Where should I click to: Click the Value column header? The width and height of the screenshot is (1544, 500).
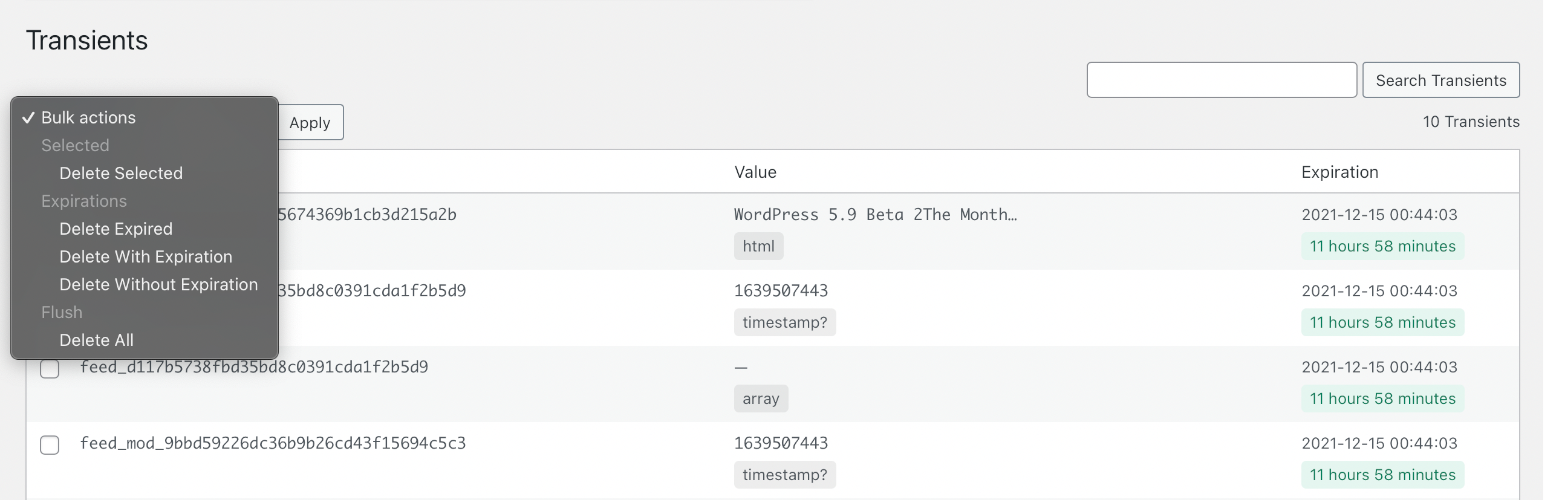[x=755, y=172]
